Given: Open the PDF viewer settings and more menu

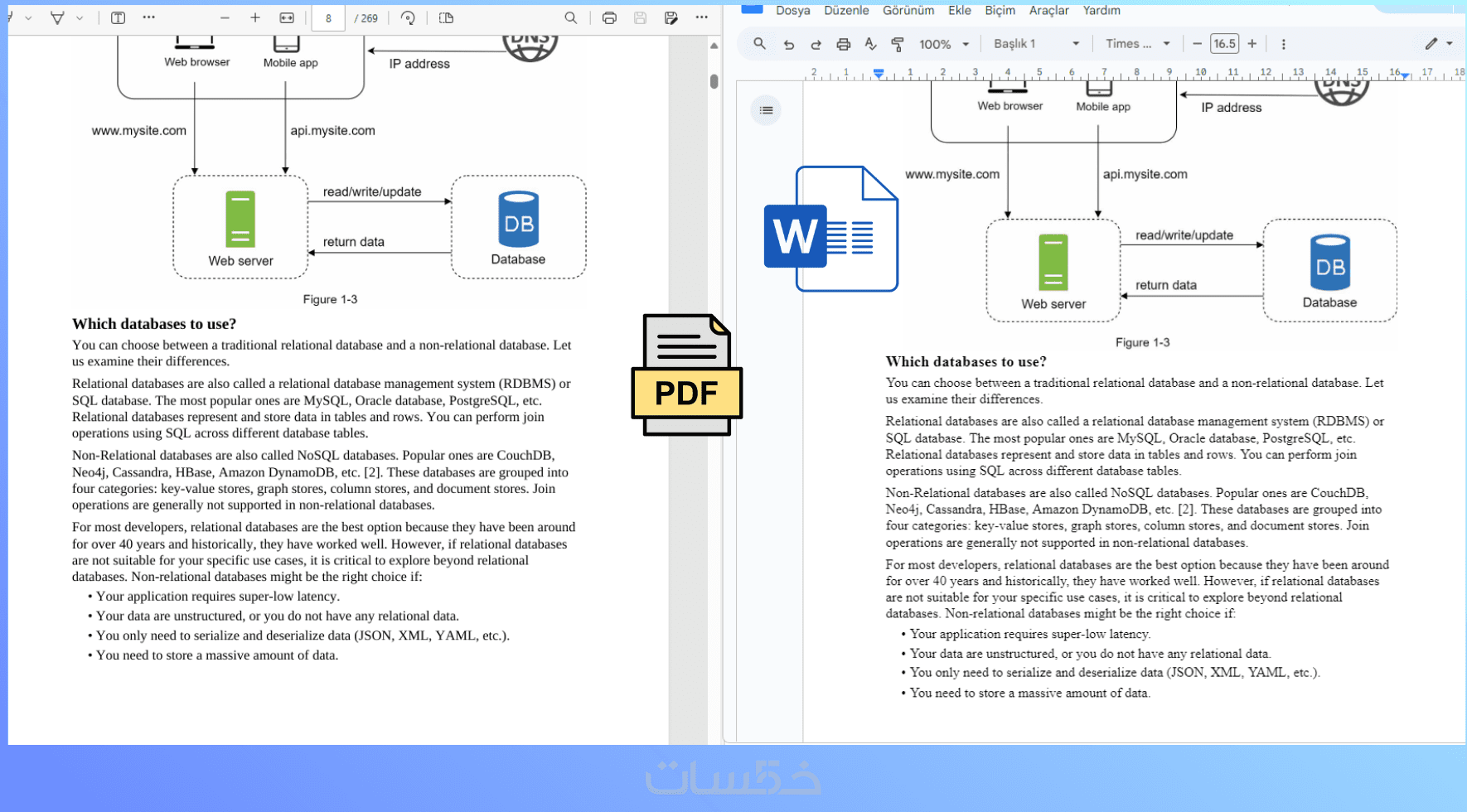Looking at the screenshot, I should click(701, 17).
